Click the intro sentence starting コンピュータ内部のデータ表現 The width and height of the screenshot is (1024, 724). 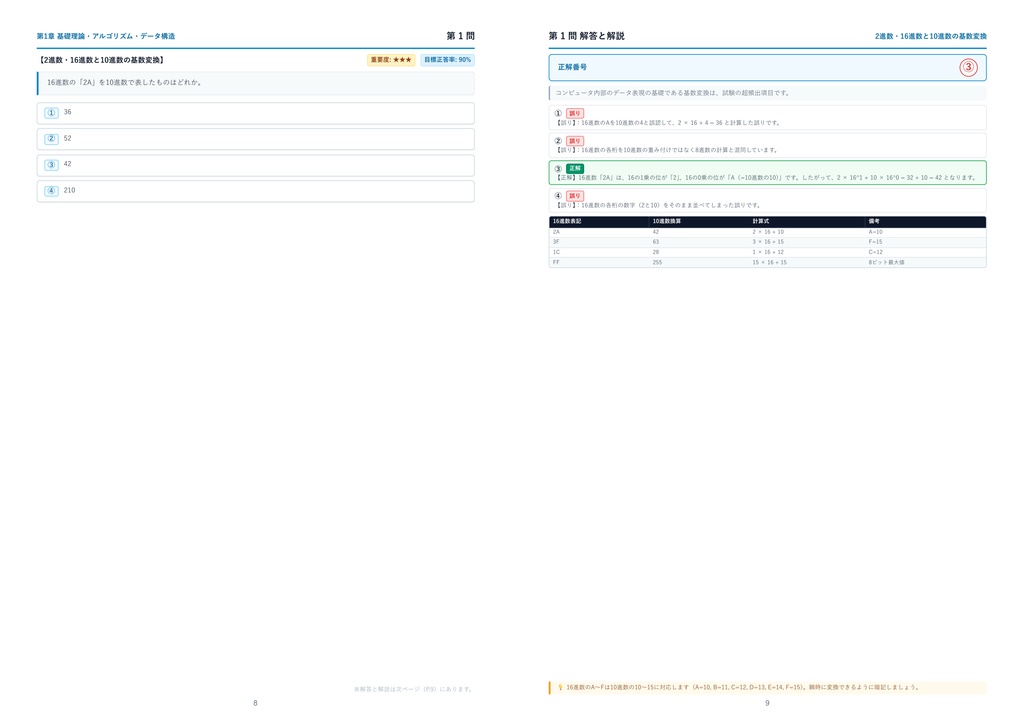(673, 93)
